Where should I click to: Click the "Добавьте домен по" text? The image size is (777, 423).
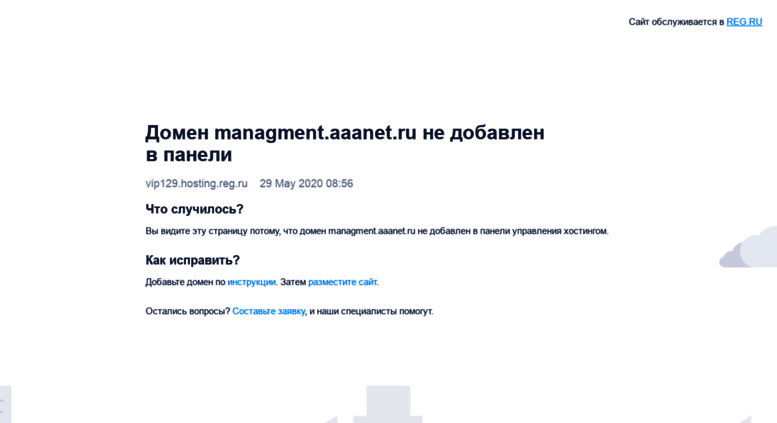tap(185, 282)
